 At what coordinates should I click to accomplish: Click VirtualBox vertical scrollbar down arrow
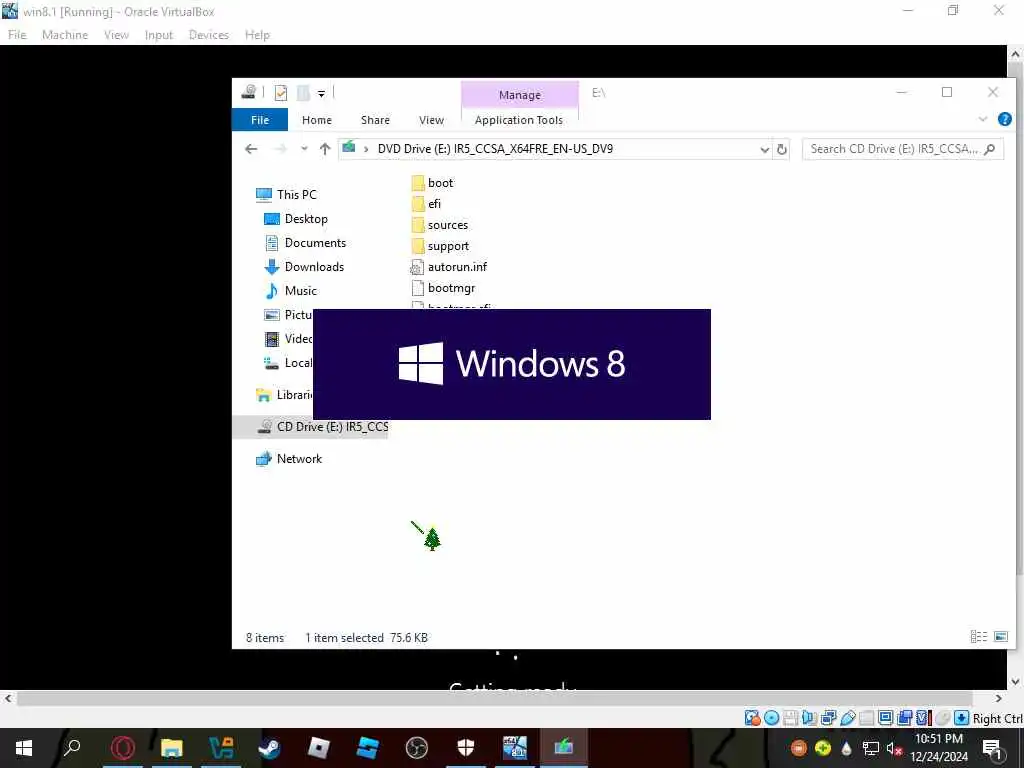[x=1015, y=682]
